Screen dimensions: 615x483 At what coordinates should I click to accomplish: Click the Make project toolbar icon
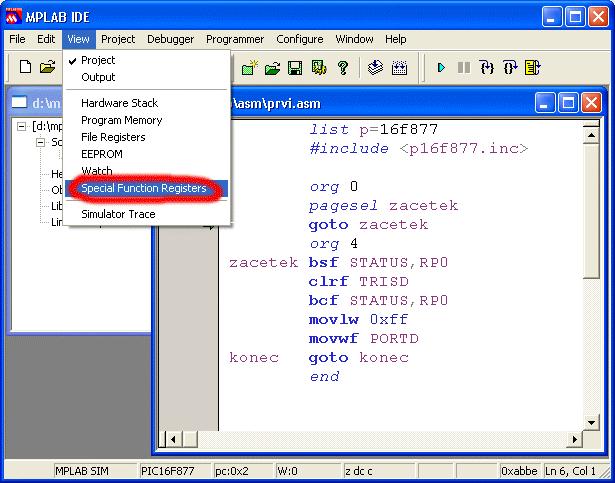(375, 67)
